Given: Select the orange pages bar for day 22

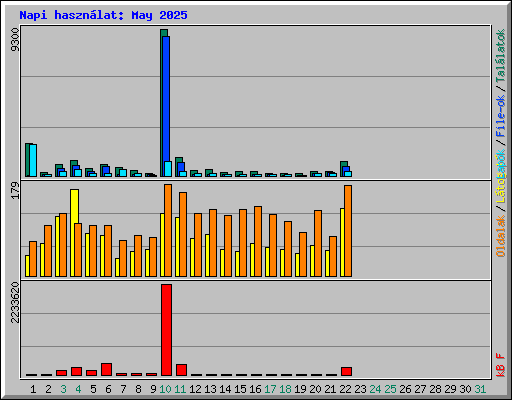Looking at the screenshot, I should [x=348, y=231].
